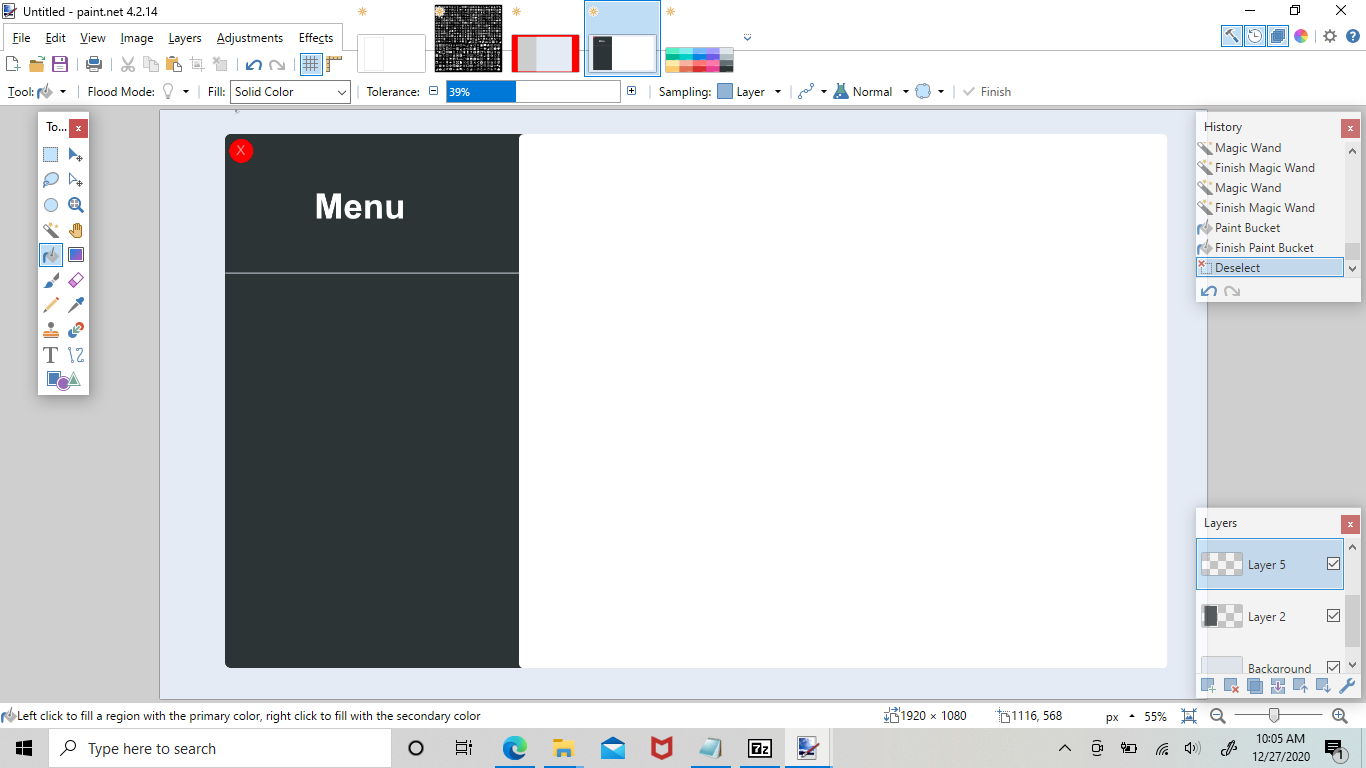Select the Magic Wand tool

click(51, 230)
